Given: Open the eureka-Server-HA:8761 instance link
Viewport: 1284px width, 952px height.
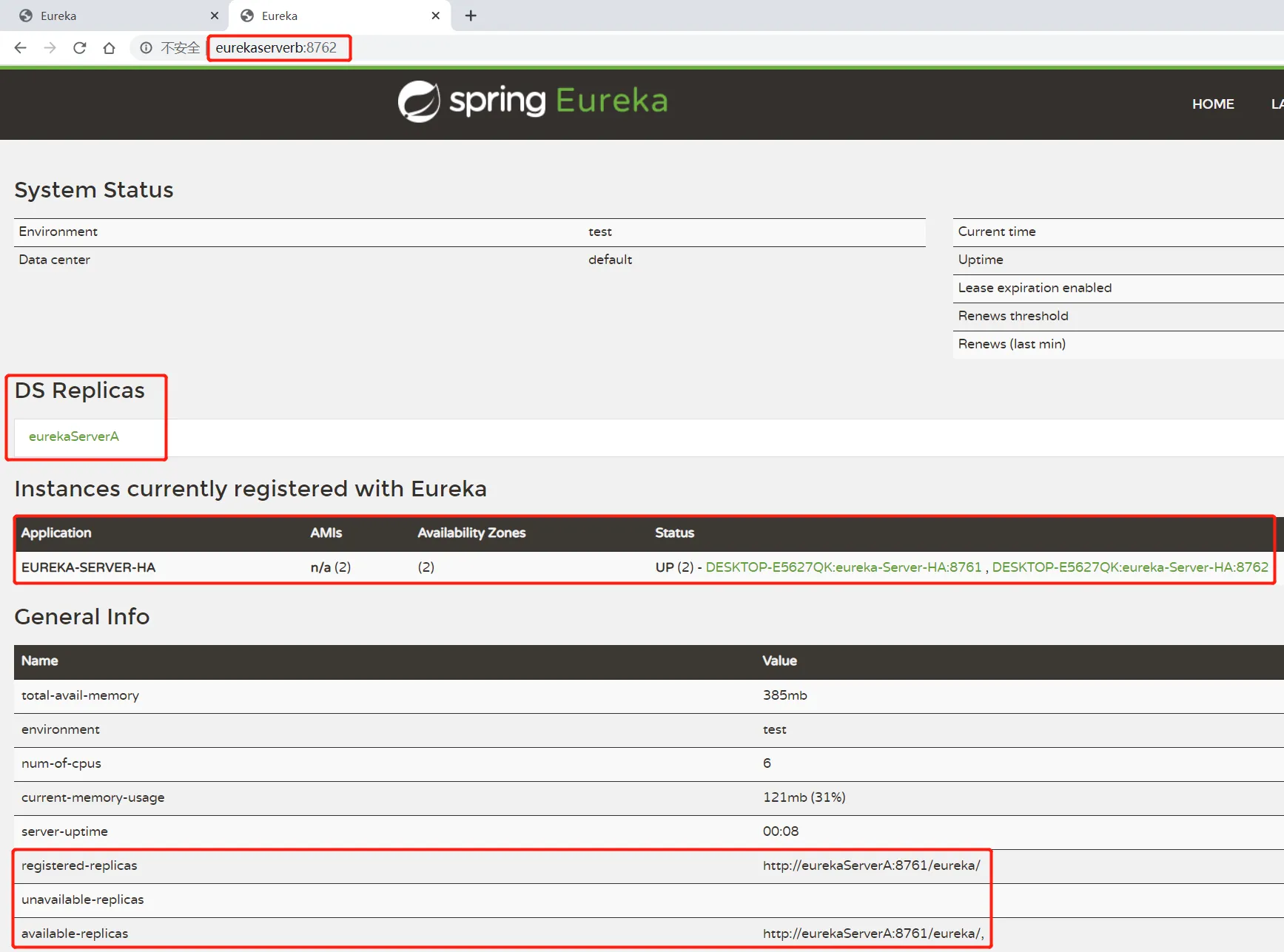Looking at the screenshot, I should pyautogui.click(x=843, y=567).
